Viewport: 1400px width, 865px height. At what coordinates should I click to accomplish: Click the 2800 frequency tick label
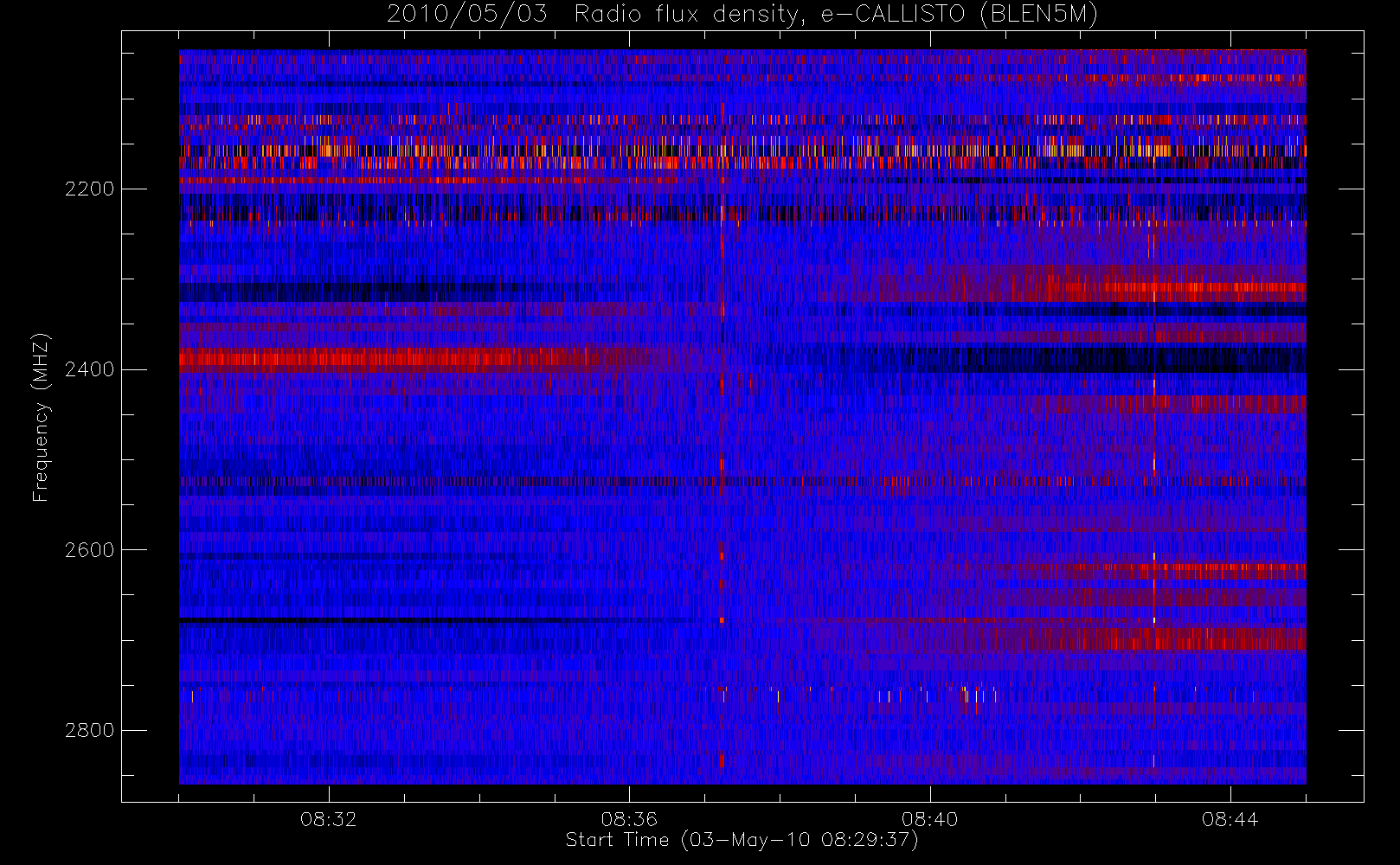(x=89, y=730)
